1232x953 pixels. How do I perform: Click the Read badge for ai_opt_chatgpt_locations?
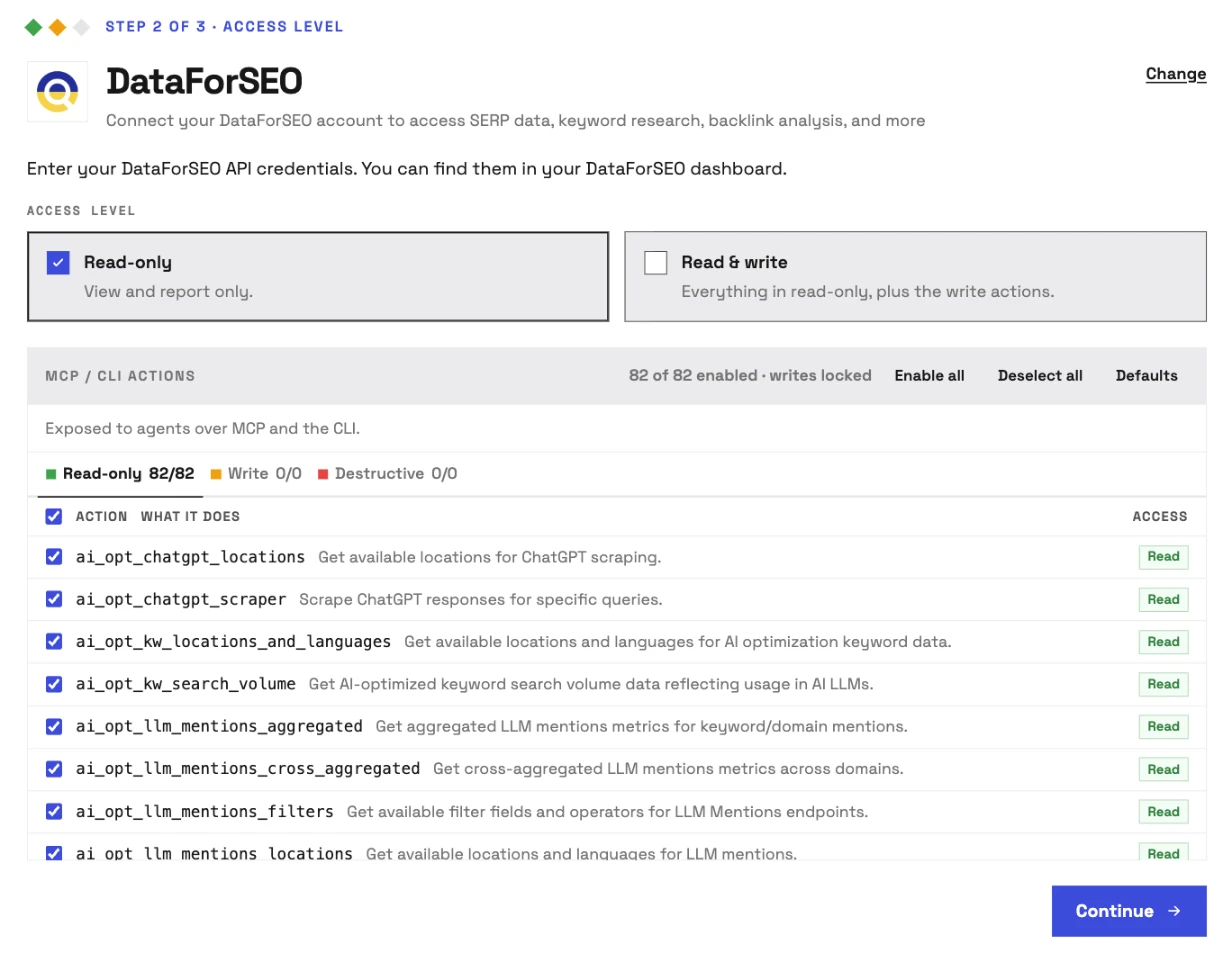1163,557
